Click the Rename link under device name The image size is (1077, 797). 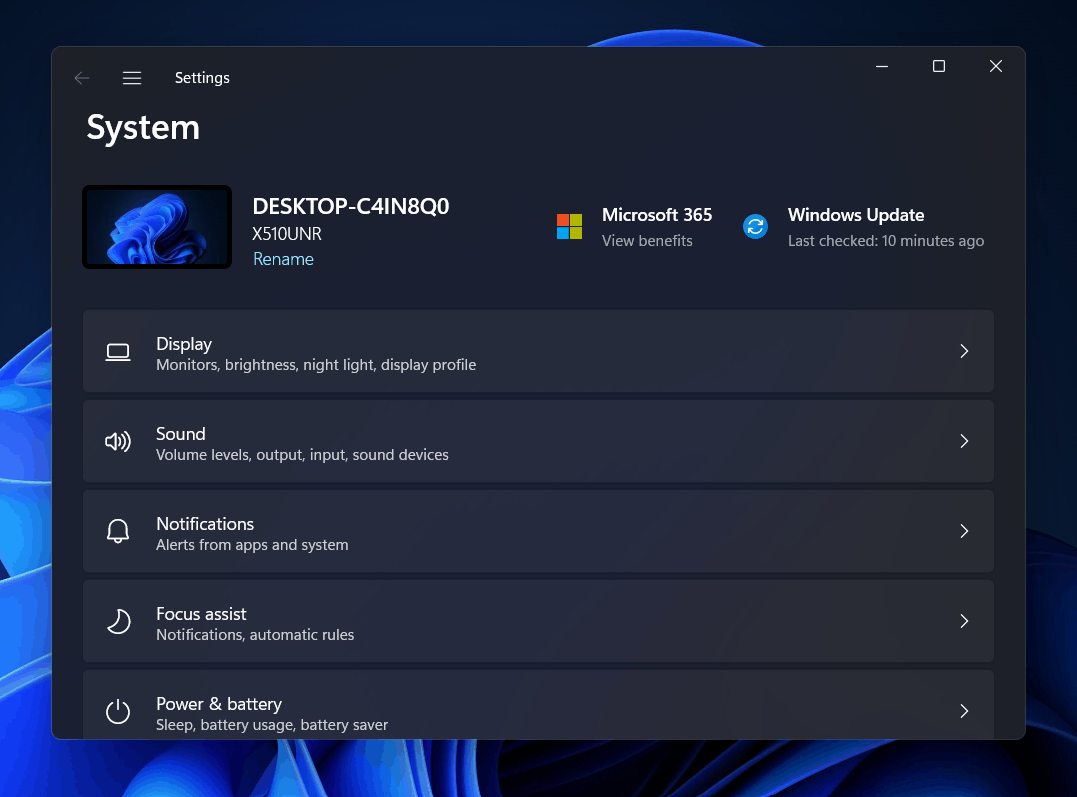(283, 259)
